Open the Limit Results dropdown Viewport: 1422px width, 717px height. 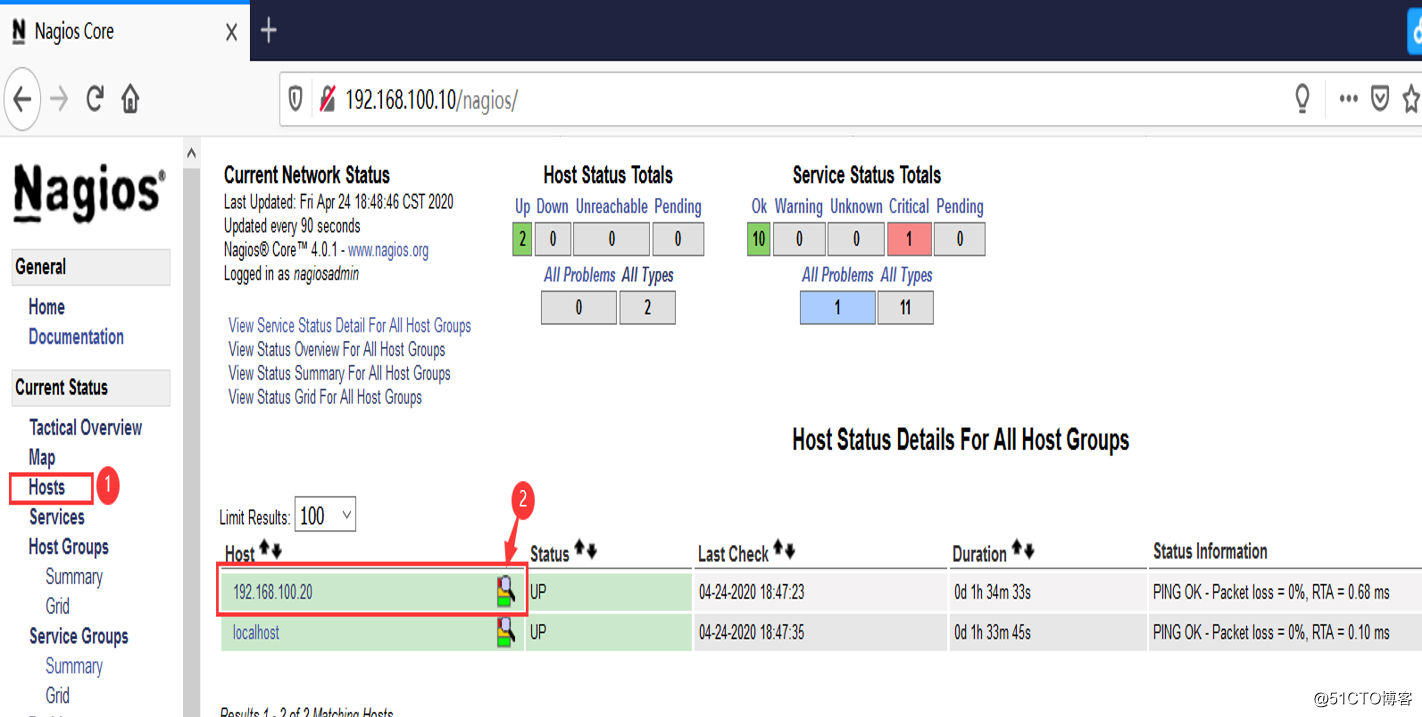tap(325, 515)
